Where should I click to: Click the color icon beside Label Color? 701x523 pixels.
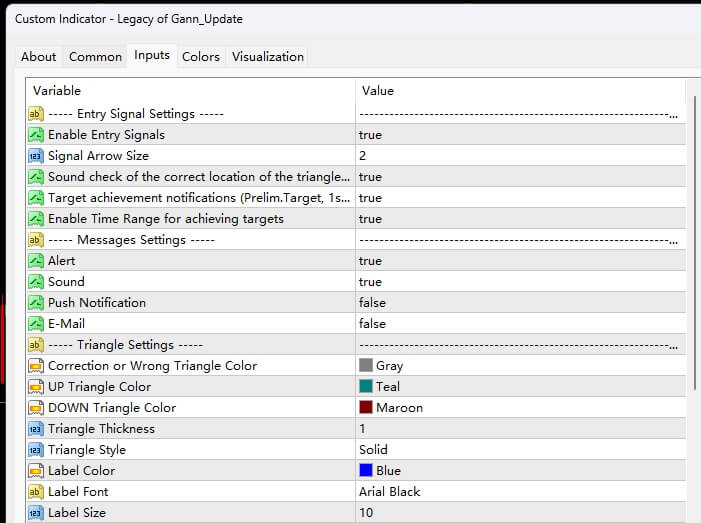pyautogui.click(x=36, y=471)
